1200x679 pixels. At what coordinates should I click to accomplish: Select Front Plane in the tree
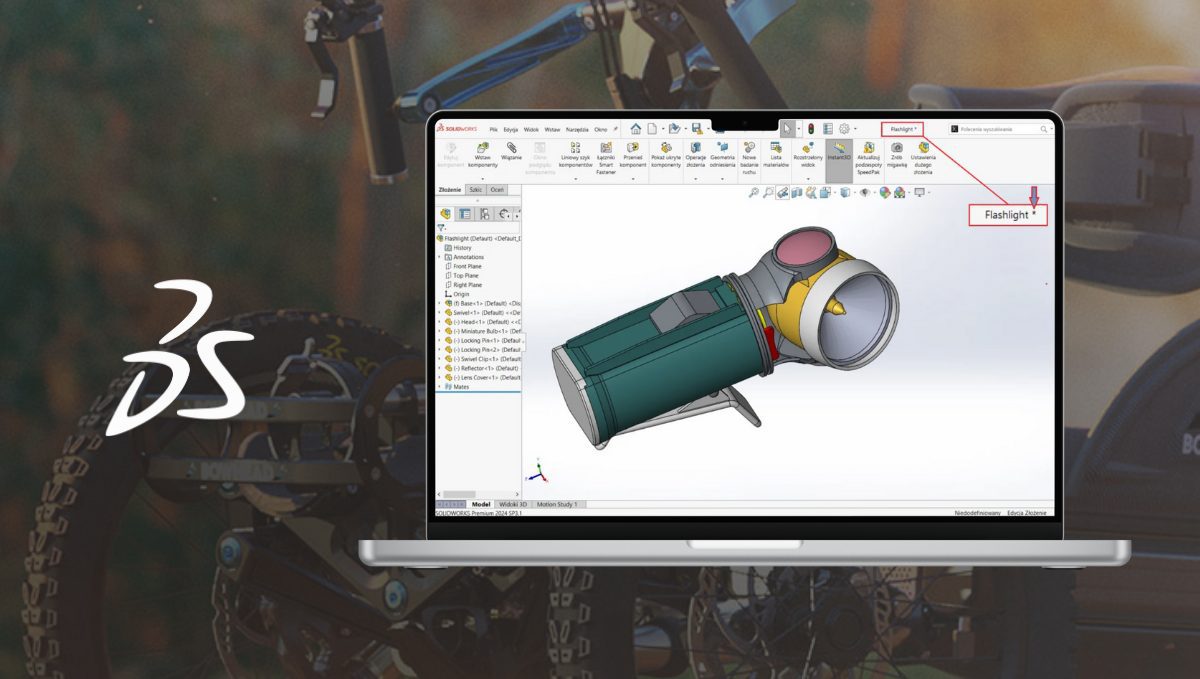[x=467, y=266]
